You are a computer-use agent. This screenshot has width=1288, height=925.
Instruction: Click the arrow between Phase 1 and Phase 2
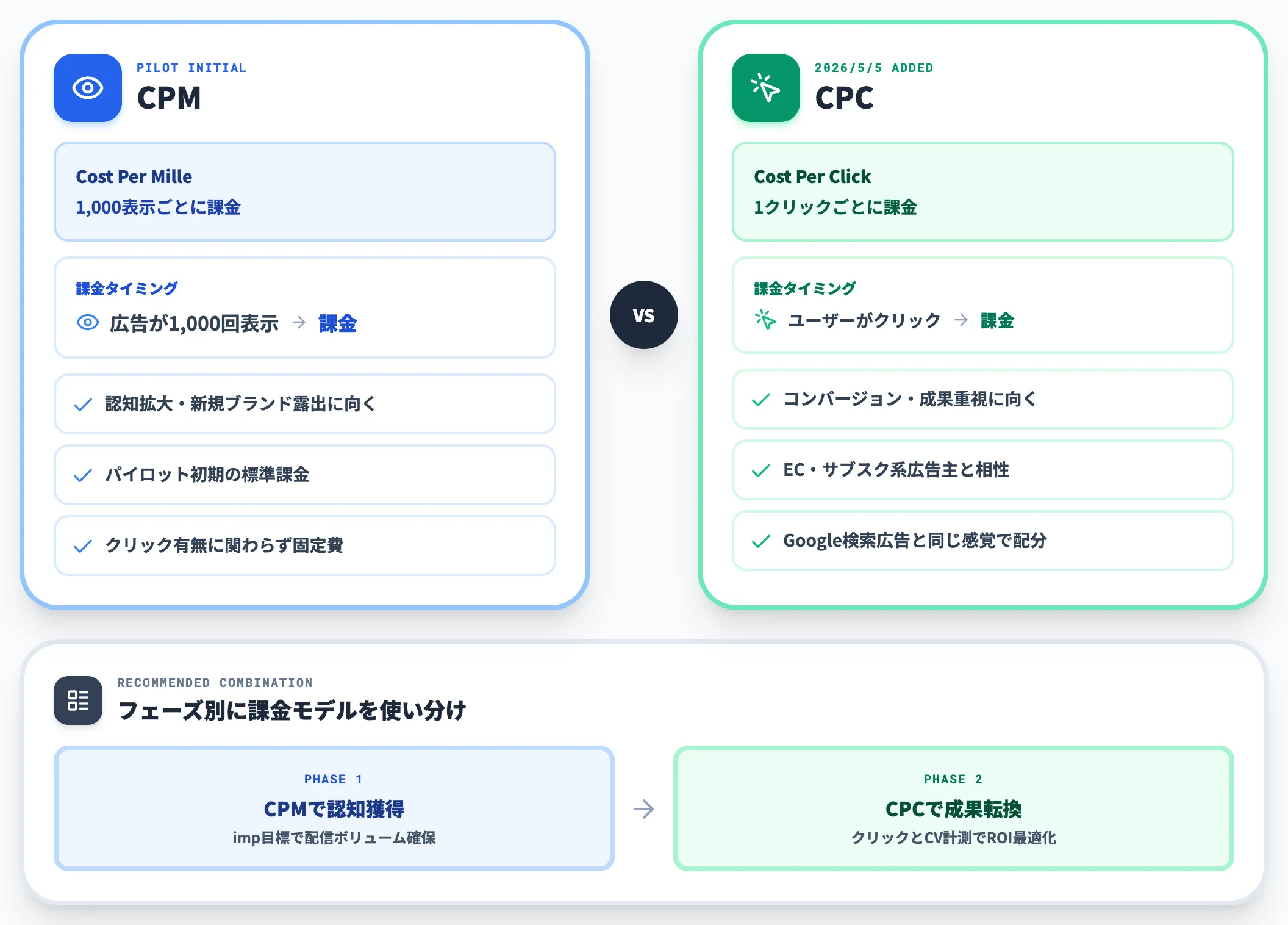point(644,809)
